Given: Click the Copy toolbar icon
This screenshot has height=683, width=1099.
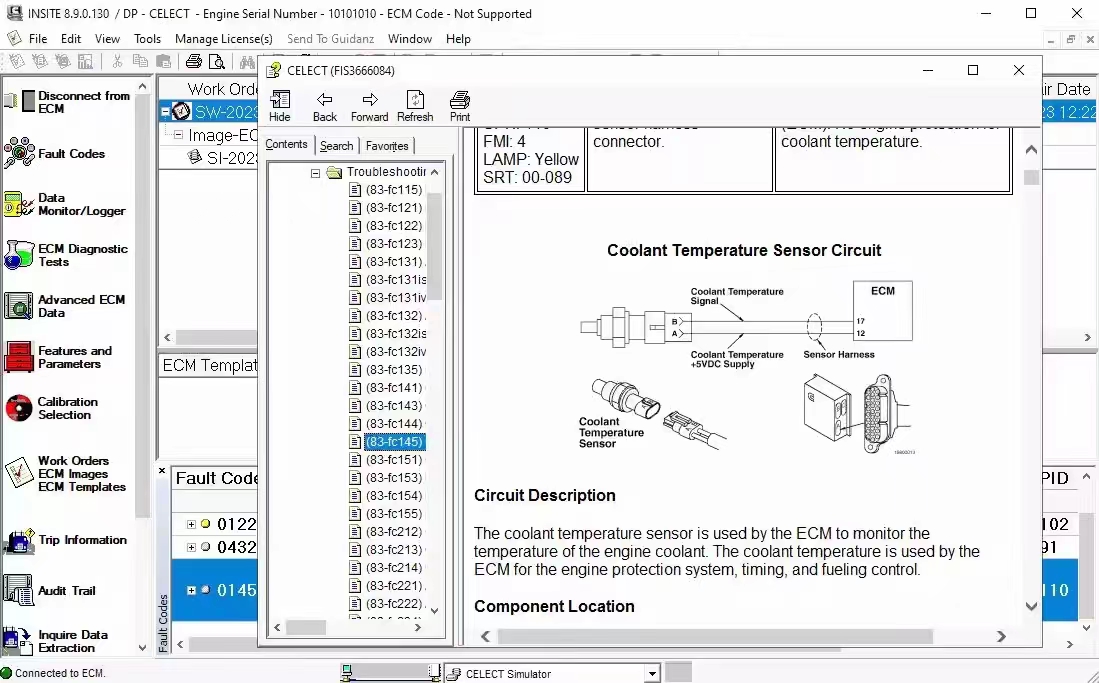Looking at the screenshot, I should [x=140, y=62].
